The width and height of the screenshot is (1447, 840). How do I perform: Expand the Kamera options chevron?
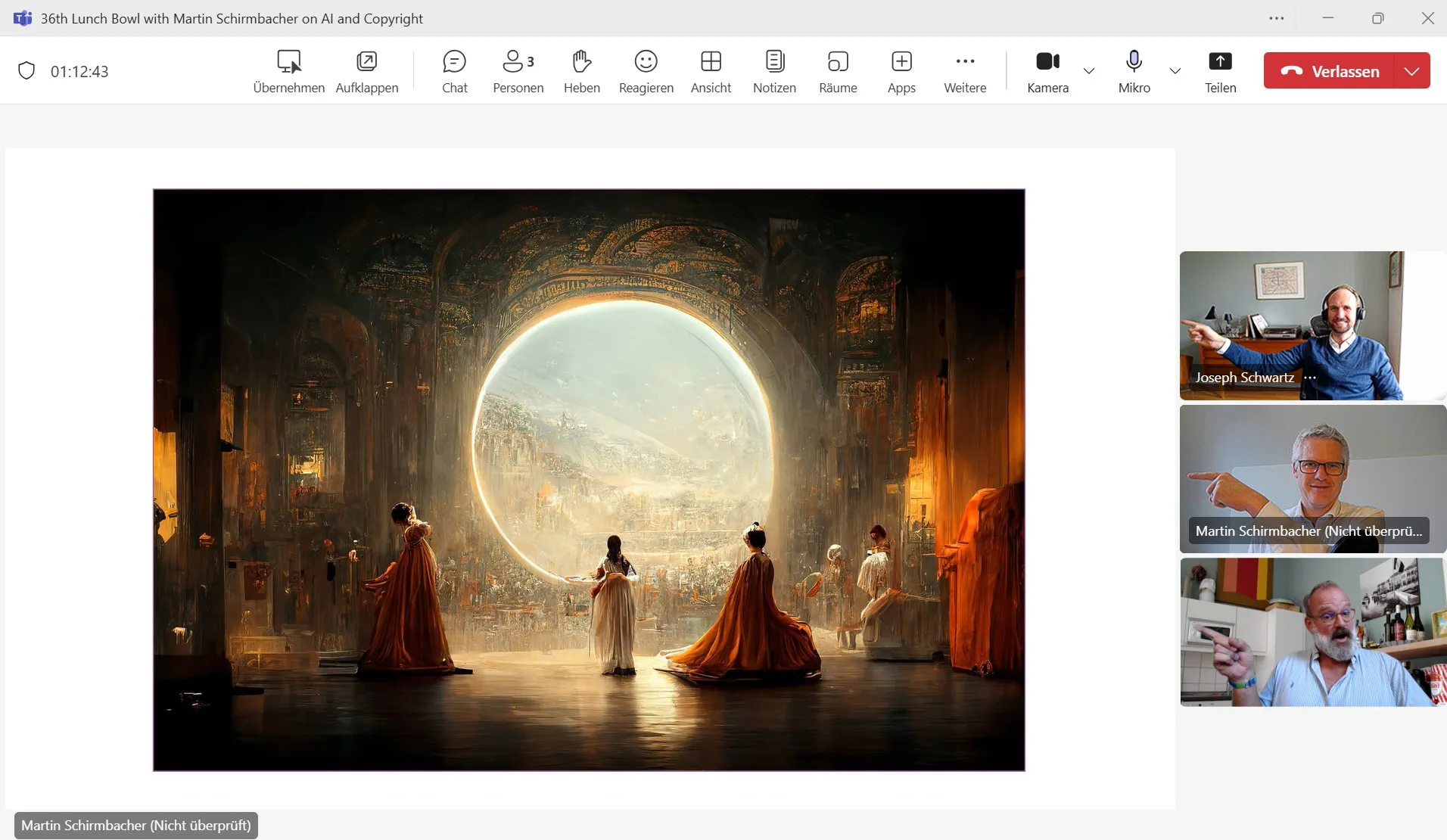pos(1089,71)
